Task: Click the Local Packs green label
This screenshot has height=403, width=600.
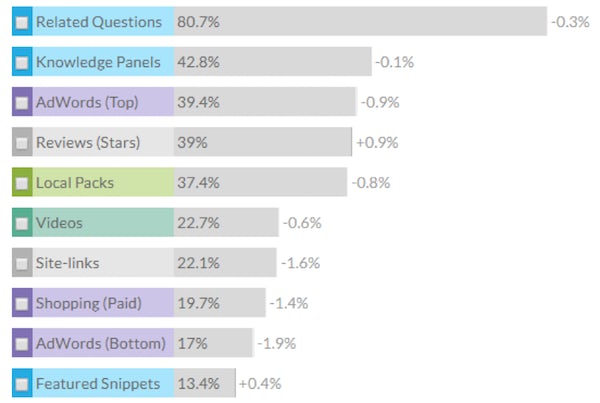Action: tap(75, 183)
